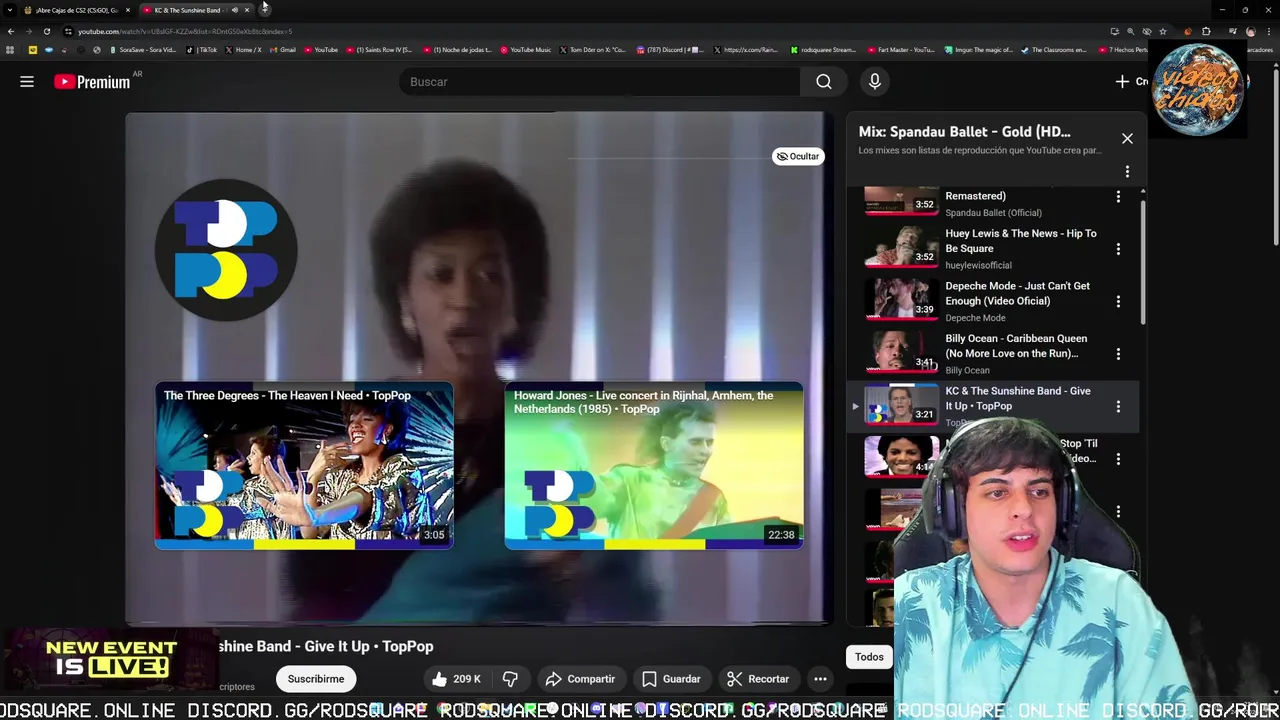This screenshot has height=720, width=1280.
Task: Open the YouTube Music bookmark
Action: pyautogui.click(x=526, y=49)
